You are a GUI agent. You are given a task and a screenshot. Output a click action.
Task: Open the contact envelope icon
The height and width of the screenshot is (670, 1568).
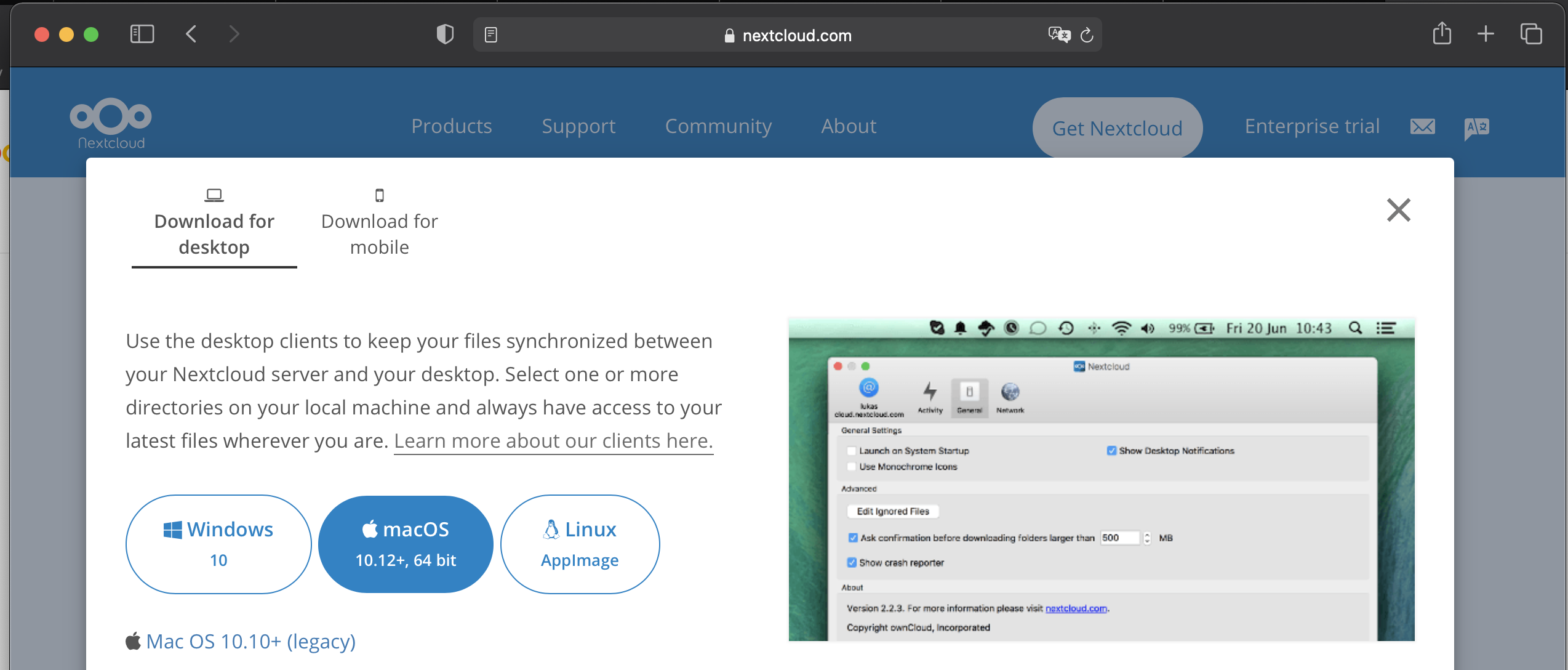(1423, 127)
